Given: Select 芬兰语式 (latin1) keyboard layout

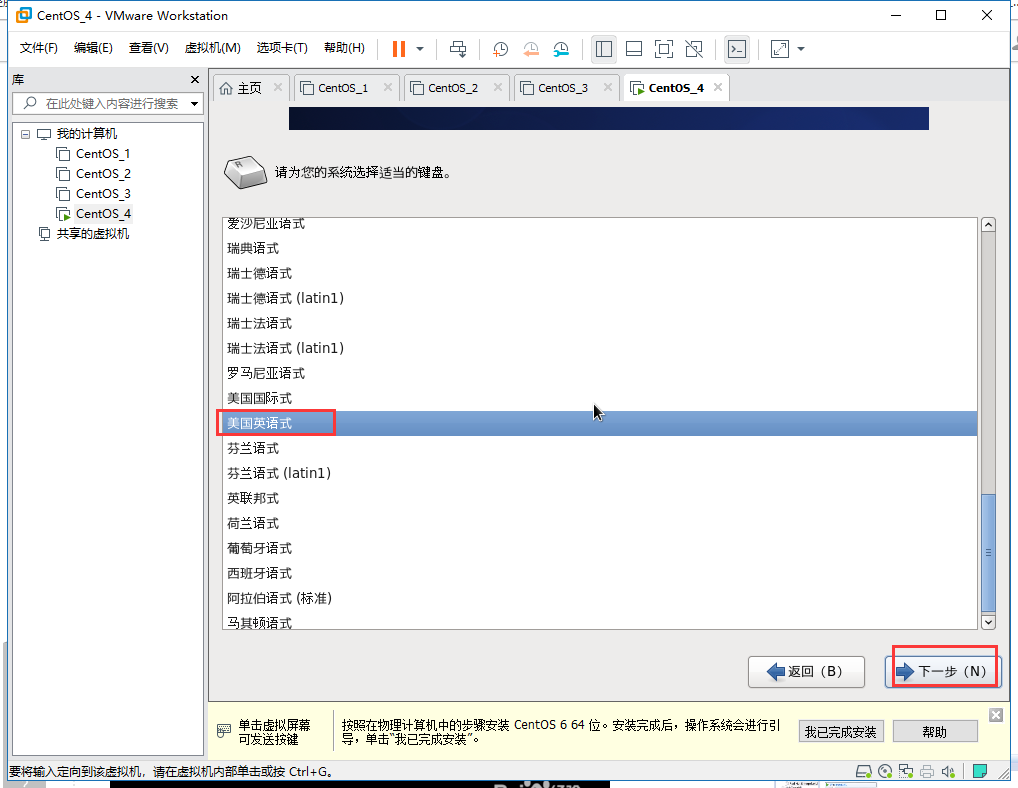Looking at the screenshot, I should pos(599,473).
